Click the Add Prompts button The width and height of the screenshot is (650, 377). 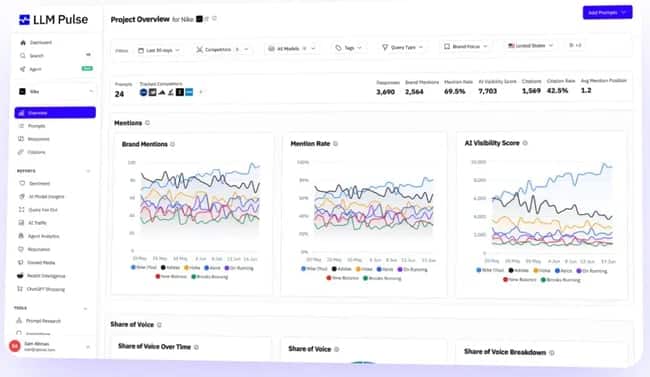tap(607, 12)
